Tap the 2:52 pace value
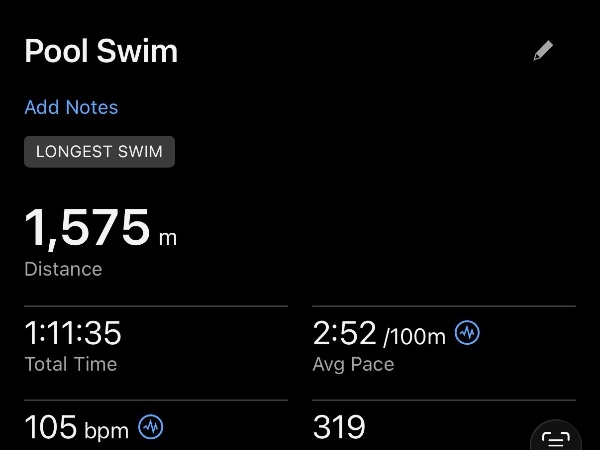The image size is (600, 450). [x=344, y=333]
